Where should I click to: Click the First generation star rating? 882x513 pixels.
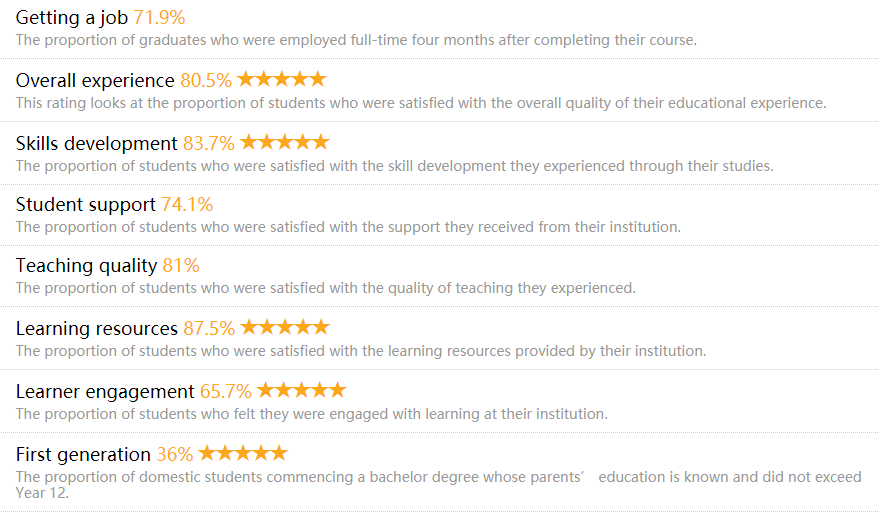pyautogui.click(x=243, y=453)
